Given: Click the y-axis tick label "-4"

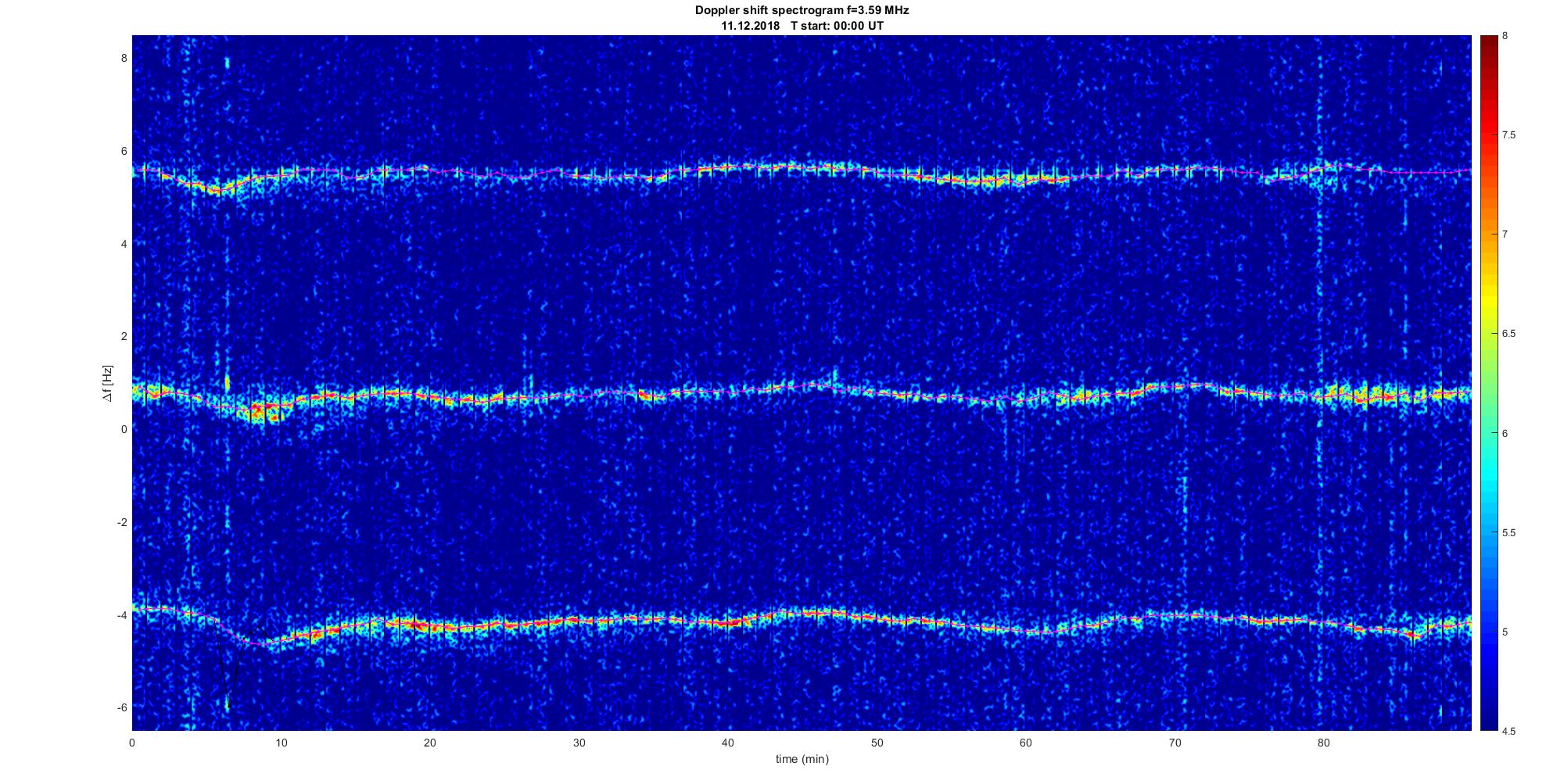Looking at the screenshot, I should click(x=122, y=615).
